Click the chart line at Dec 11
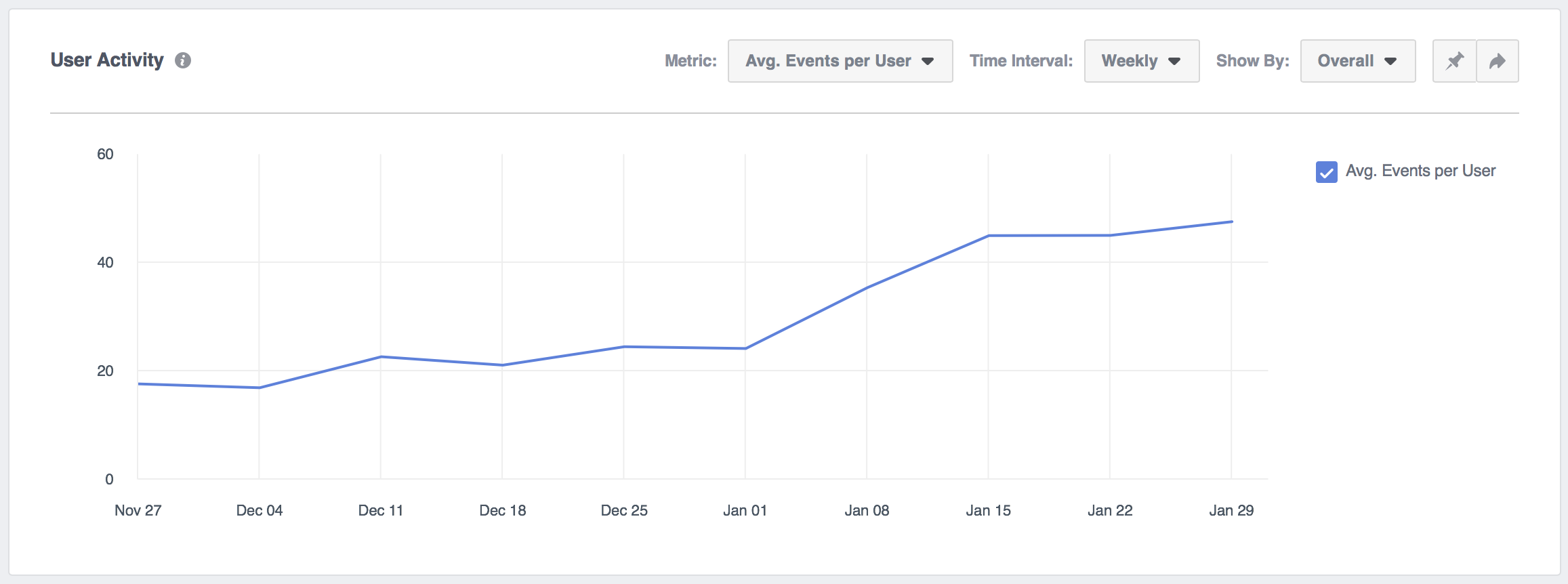The height and width of the screenshot is (584, 1568). point(381,356)
